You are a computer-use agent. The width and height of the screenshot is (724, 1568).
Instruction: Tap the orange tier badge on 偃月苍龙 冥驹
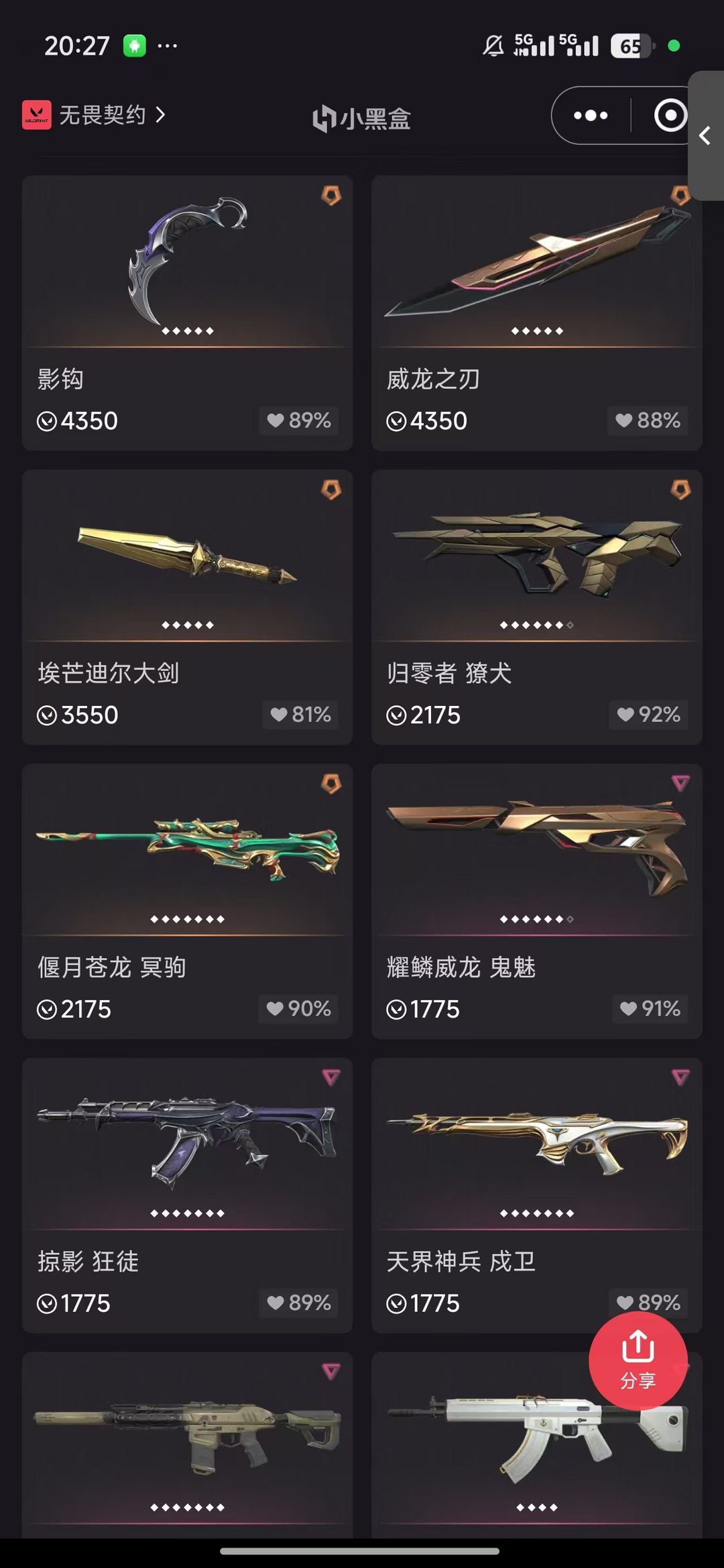(331, 784)
